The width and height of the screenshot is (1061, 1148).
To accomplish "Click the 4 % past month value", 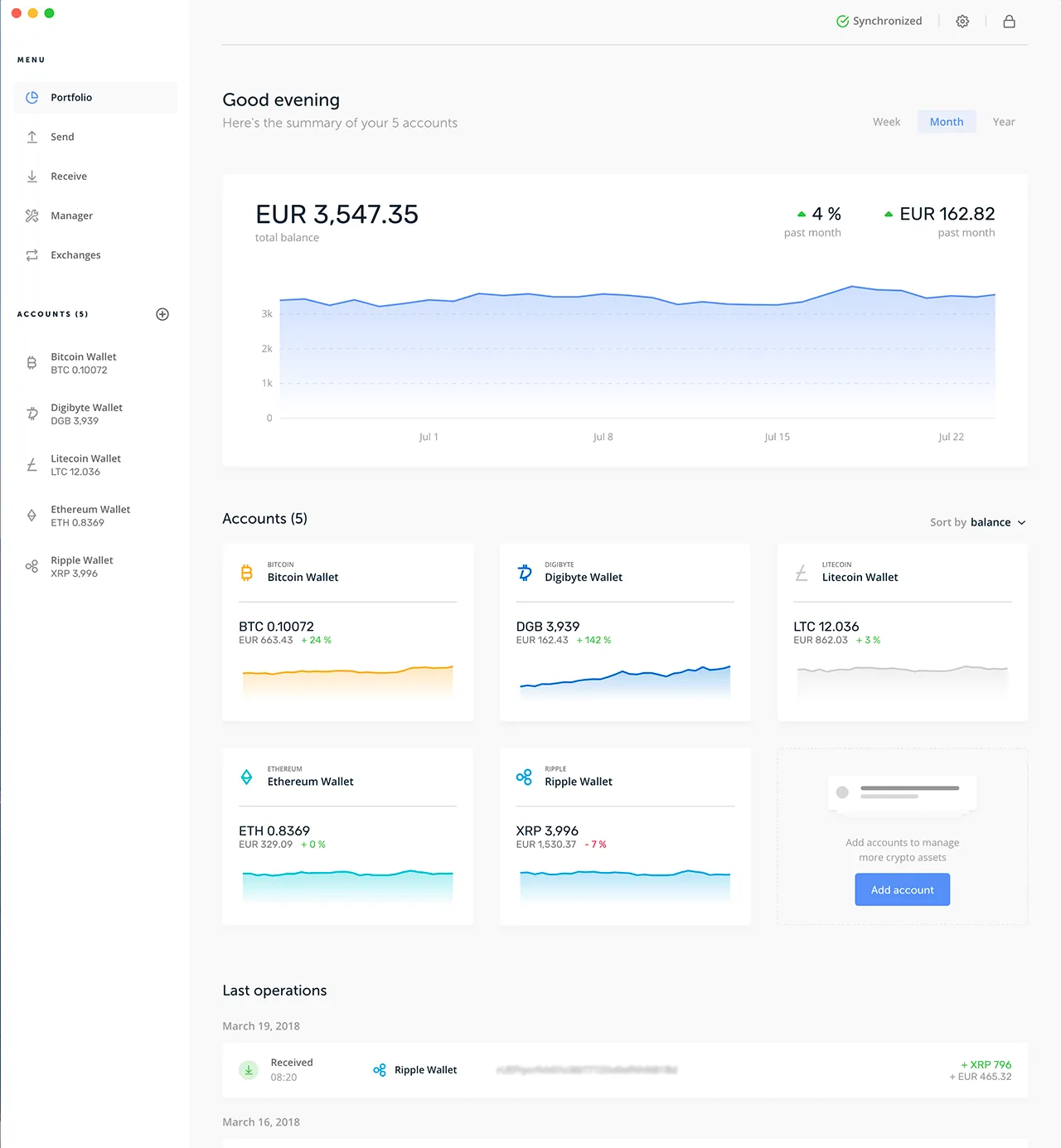I will [826, 214].
